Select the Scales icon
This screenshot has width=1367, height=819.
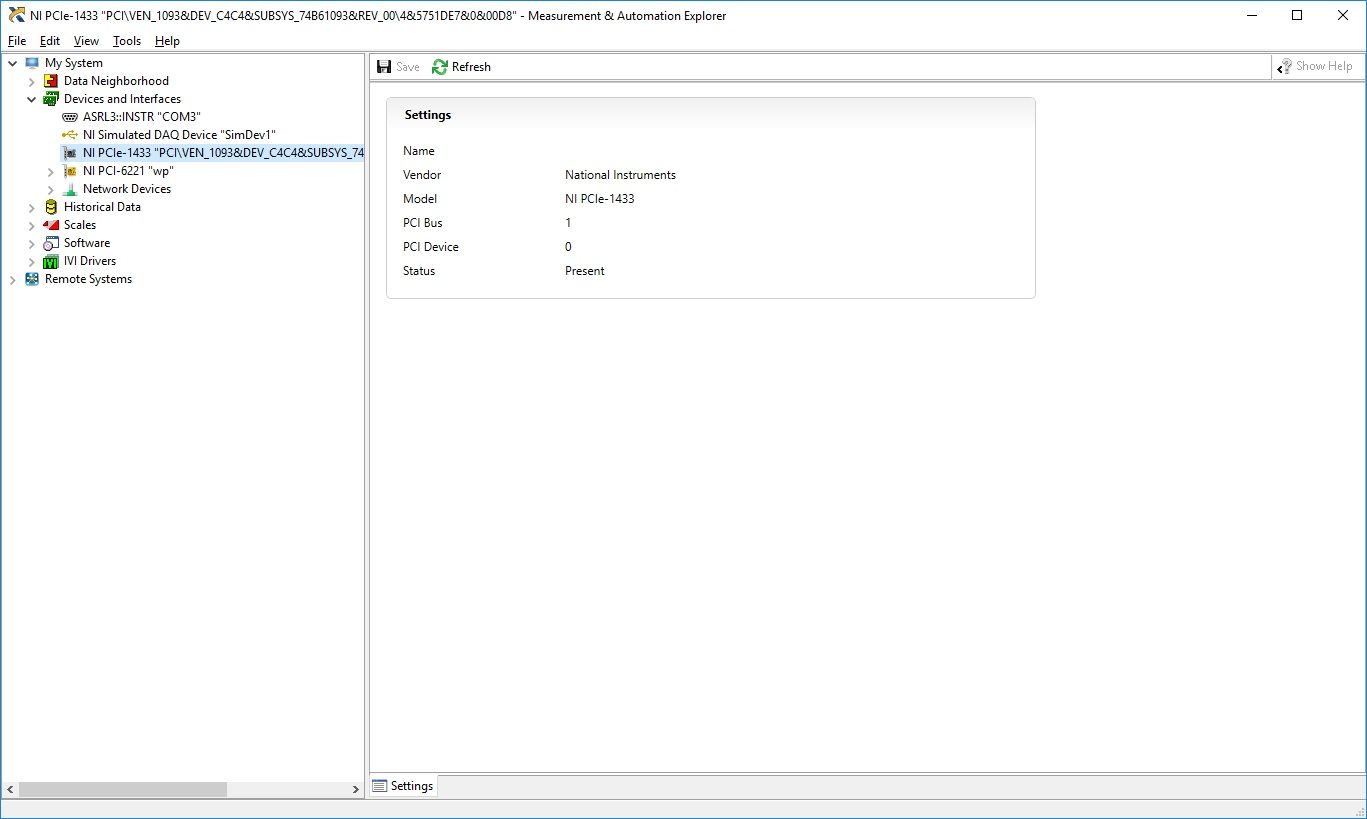[x=51, y=224]
